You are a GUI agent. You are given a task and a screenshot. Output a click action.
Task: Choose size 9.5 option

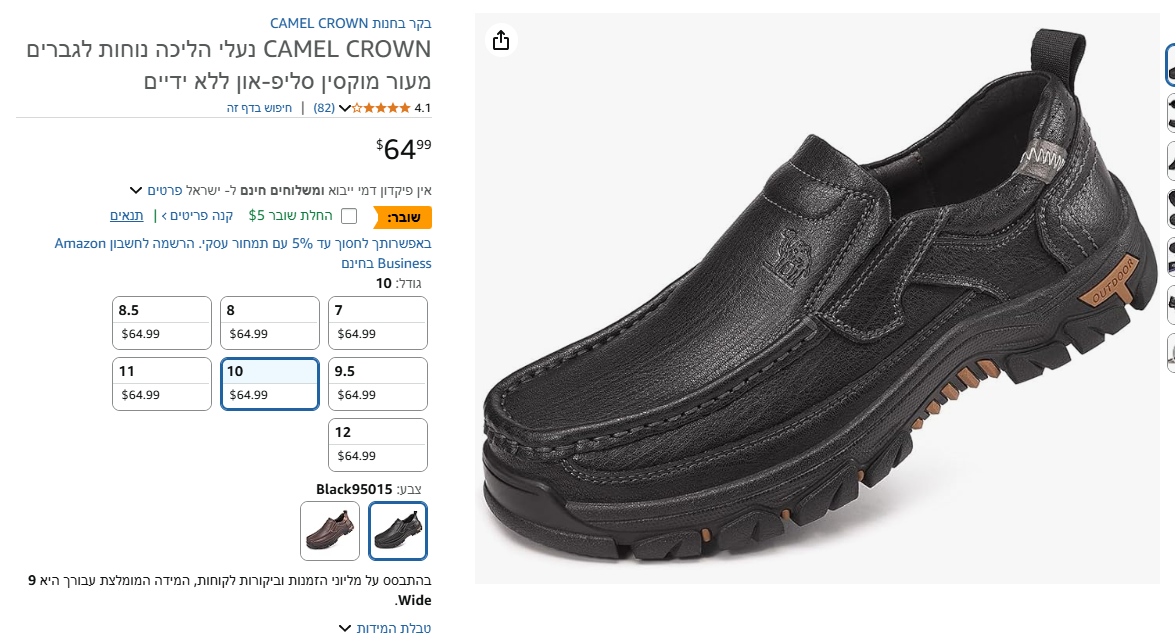tap(378, 383)
